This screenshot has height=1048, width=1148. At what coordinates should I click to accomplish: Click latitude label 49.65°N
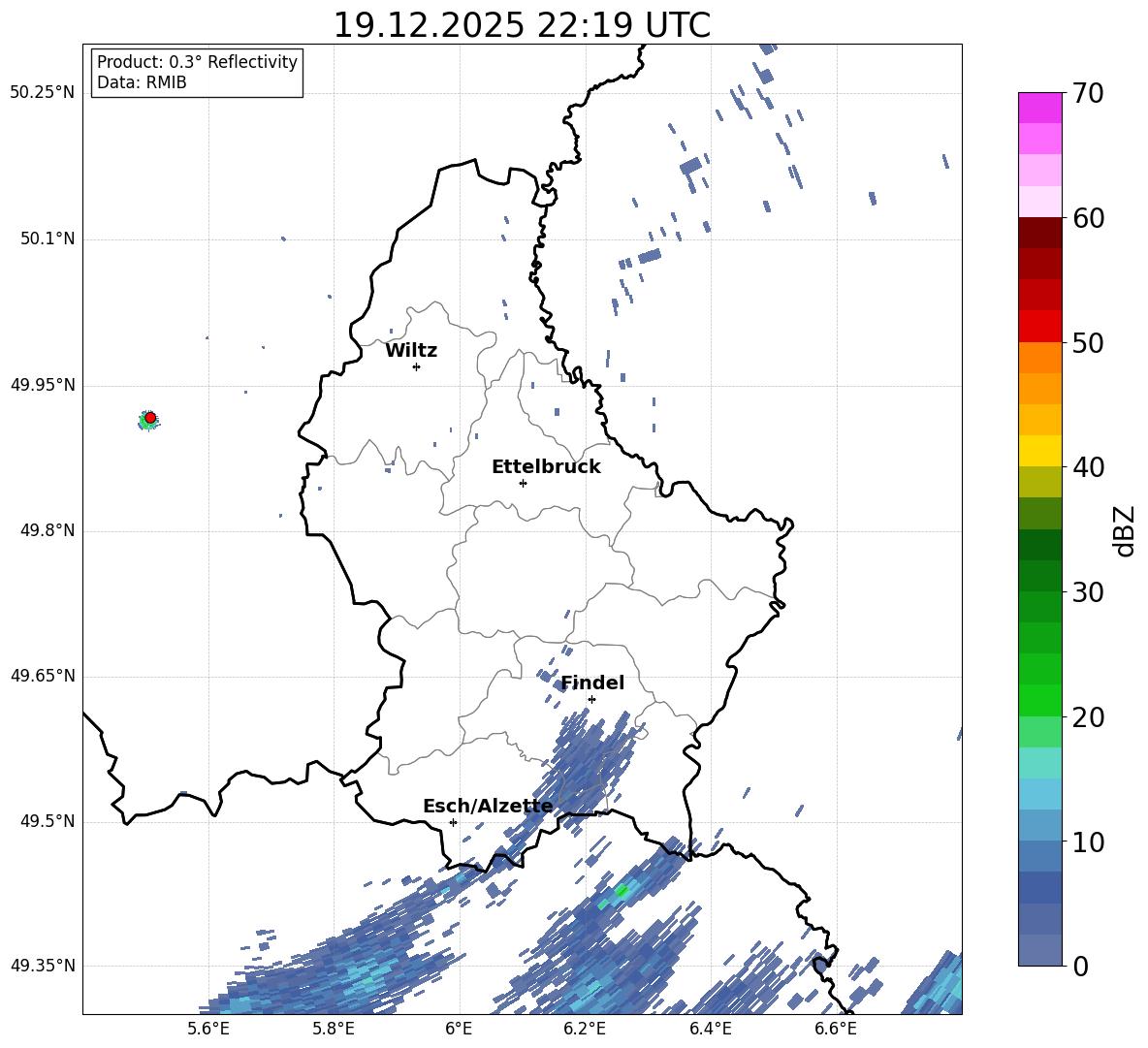tap(43, 676)
